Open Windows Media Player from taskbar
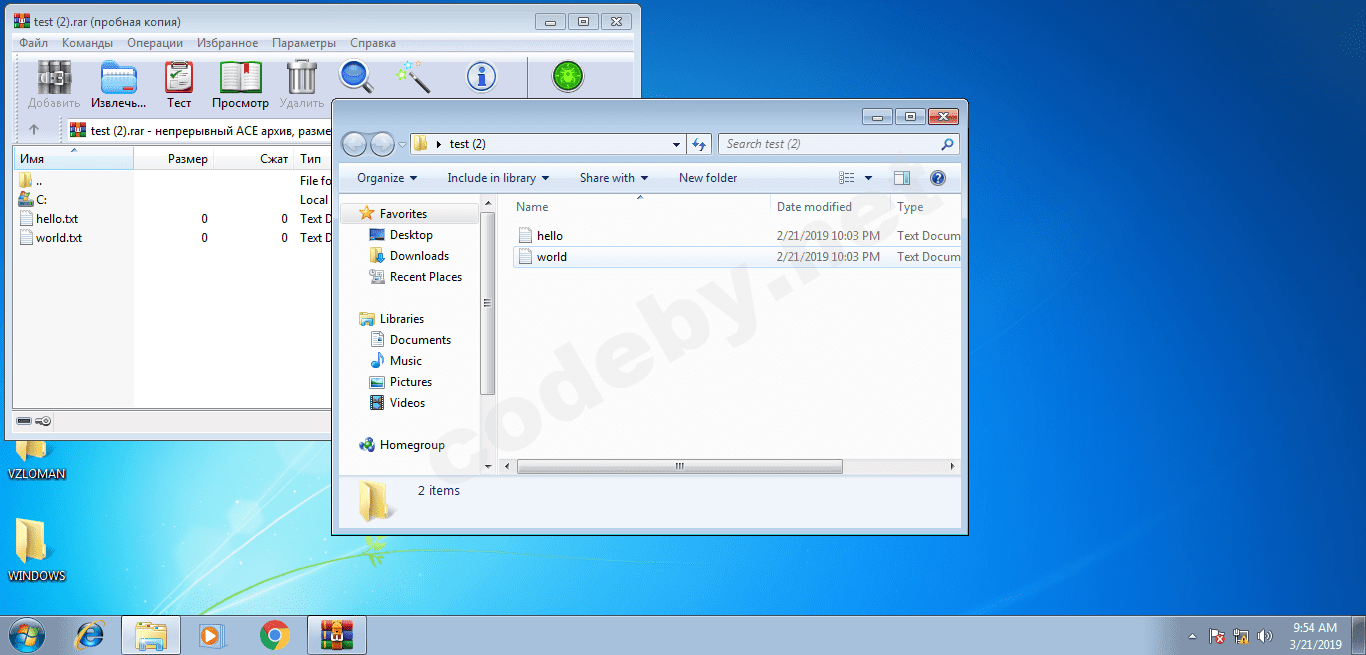The image size is (1366, 655). [211, 635]
